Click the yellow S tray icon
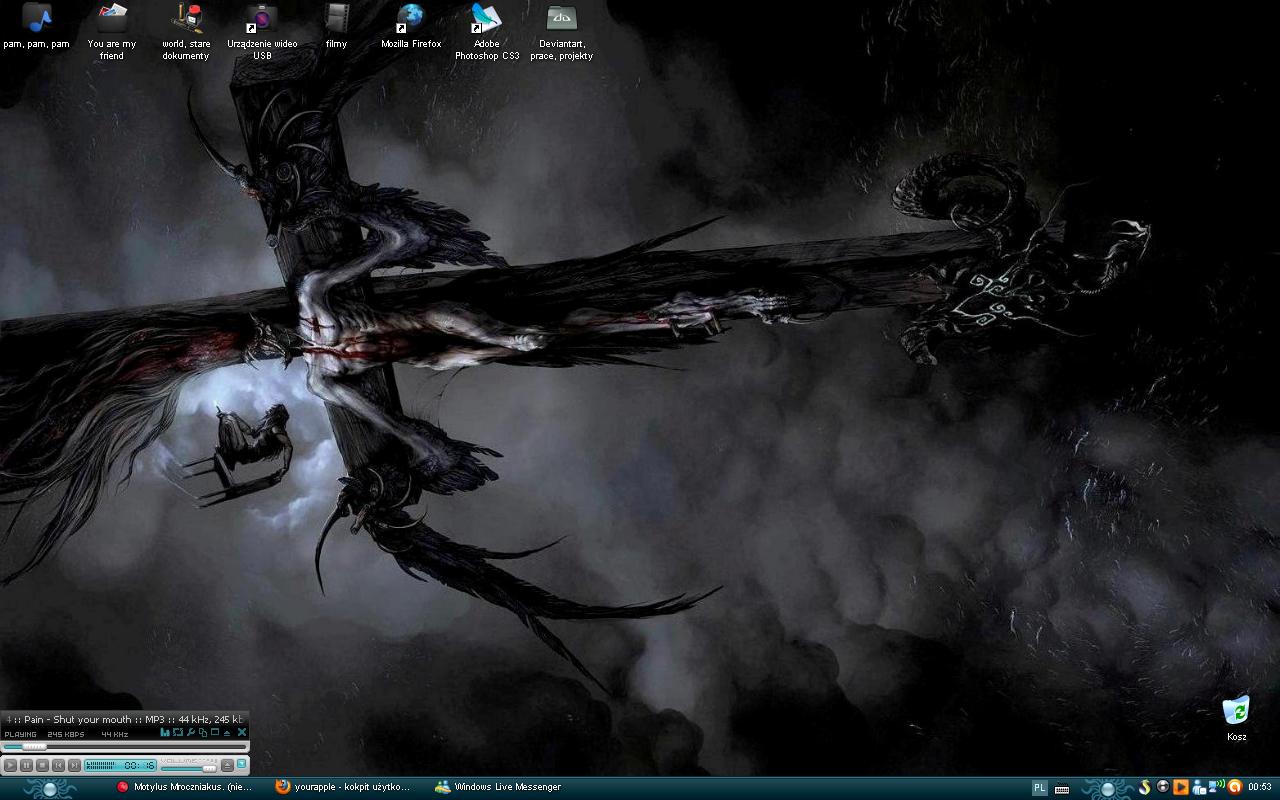The image size is (1280, 800). tap(1145, 787)
